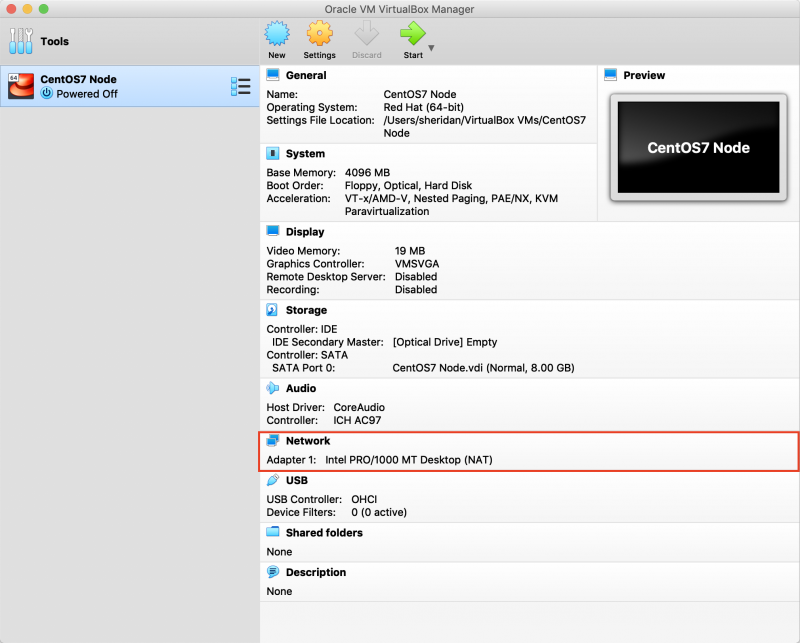Click the 'None' value under Description
The image size is (800, 643).
tap(279, 591)
